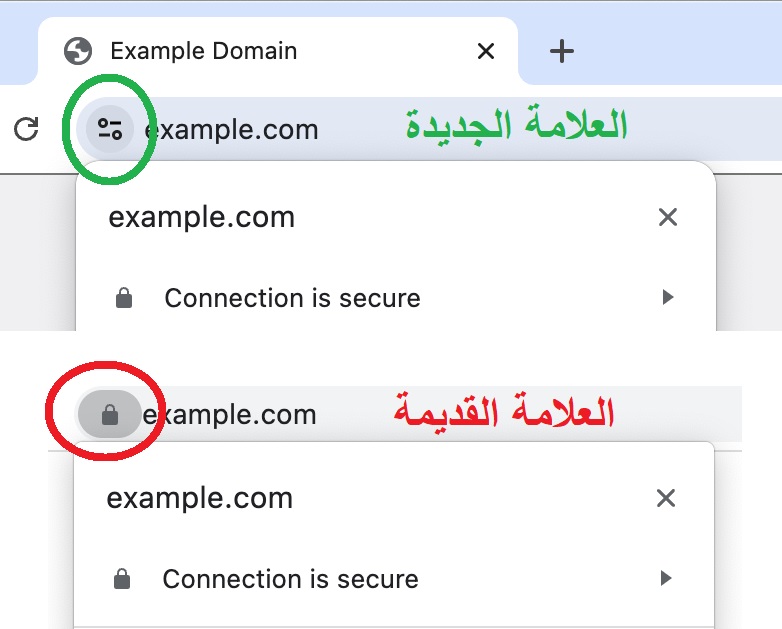The height and width of the screenshot is (629, 782).
Task: Expand connection details arrow in the old-lock popup
Action: 666,579
